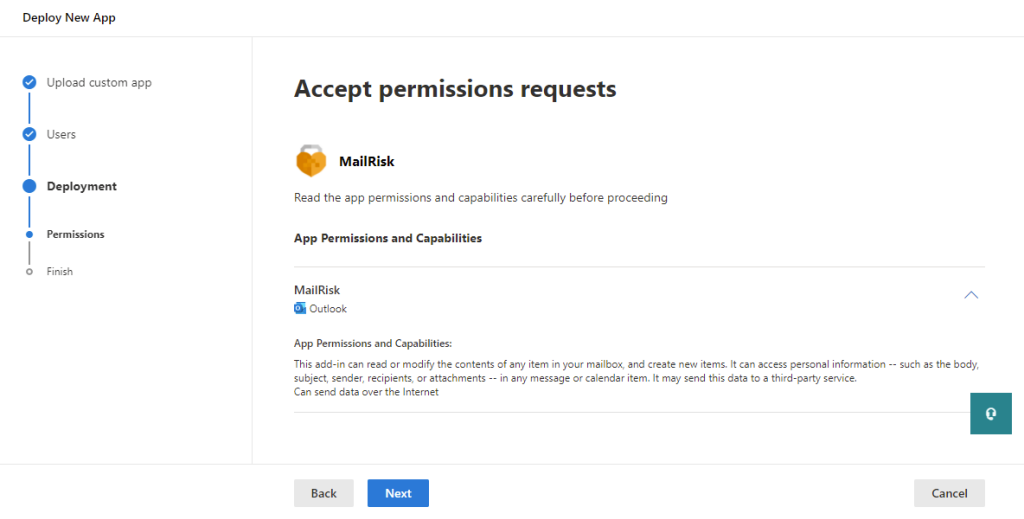Click the Users step checkmark icon
This screenshot has width=1024, height=519.
click(x=30, y=134)
